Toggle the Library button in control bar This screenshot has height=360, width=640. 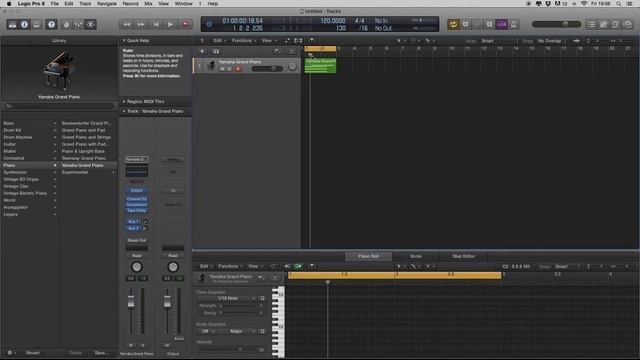tap(13, 24)
